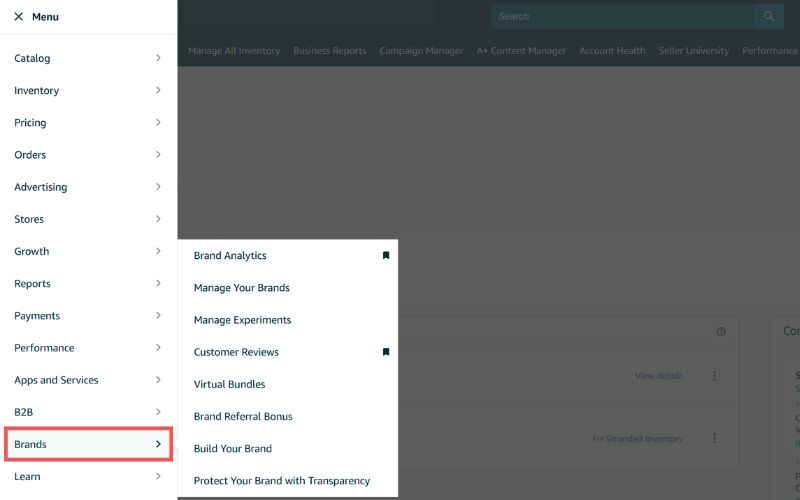Expand the Apps and Services chevron
This screenshot has height=500, width=800.
[x=158, y=380]
